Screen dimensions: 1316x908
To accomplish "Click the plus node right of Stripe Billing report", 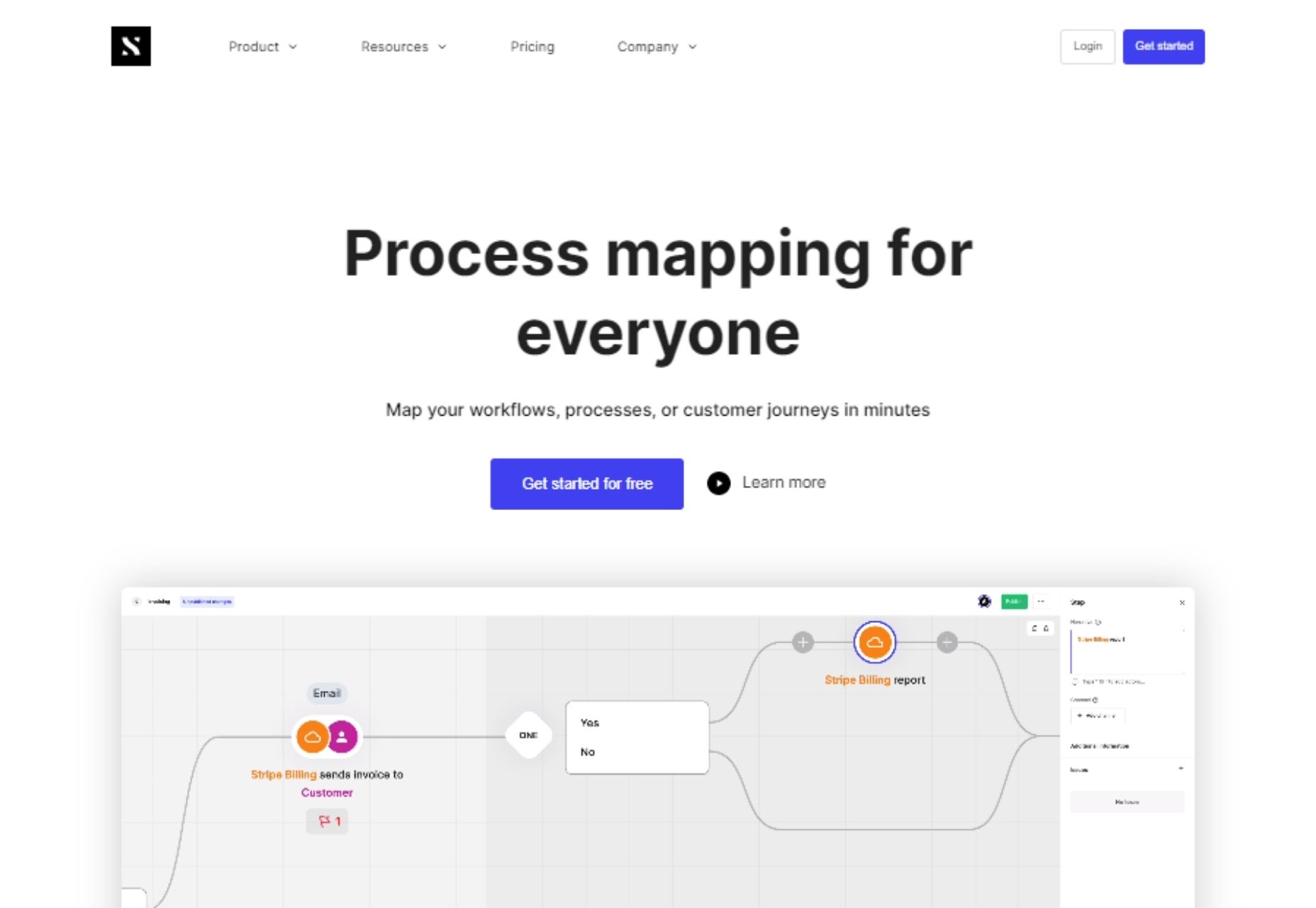I will (x=947, y=643).
